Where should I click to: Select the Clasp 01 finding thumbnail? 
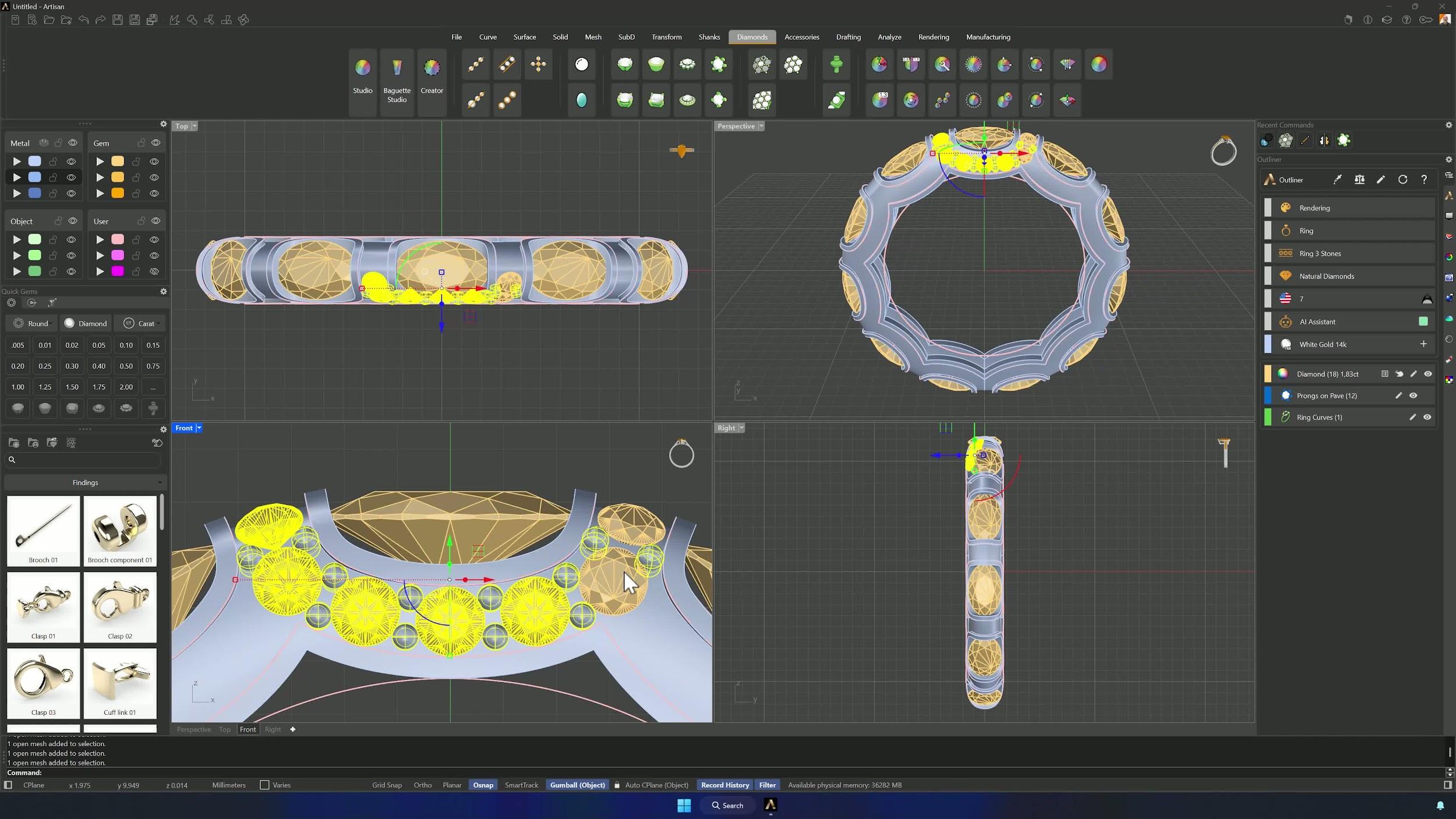click(43, 607)
